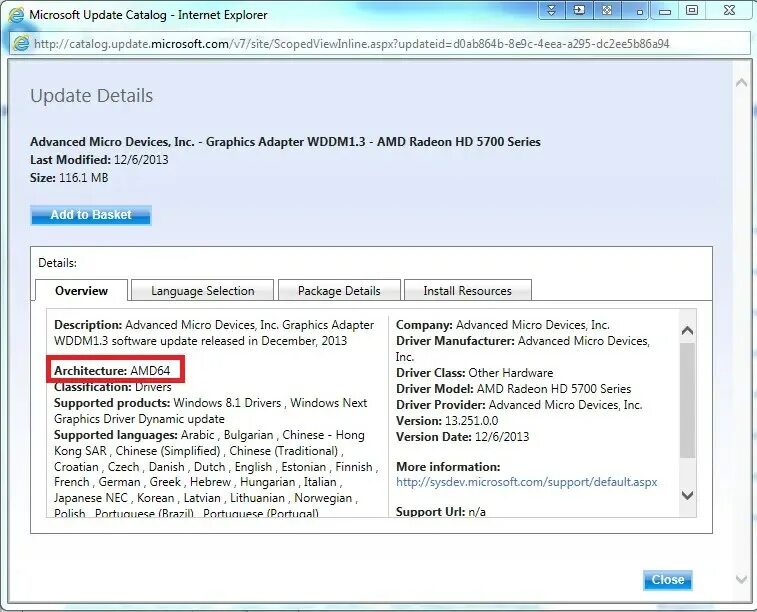Click the Driver Model text line
757x612 pixels.
point(513,389)
